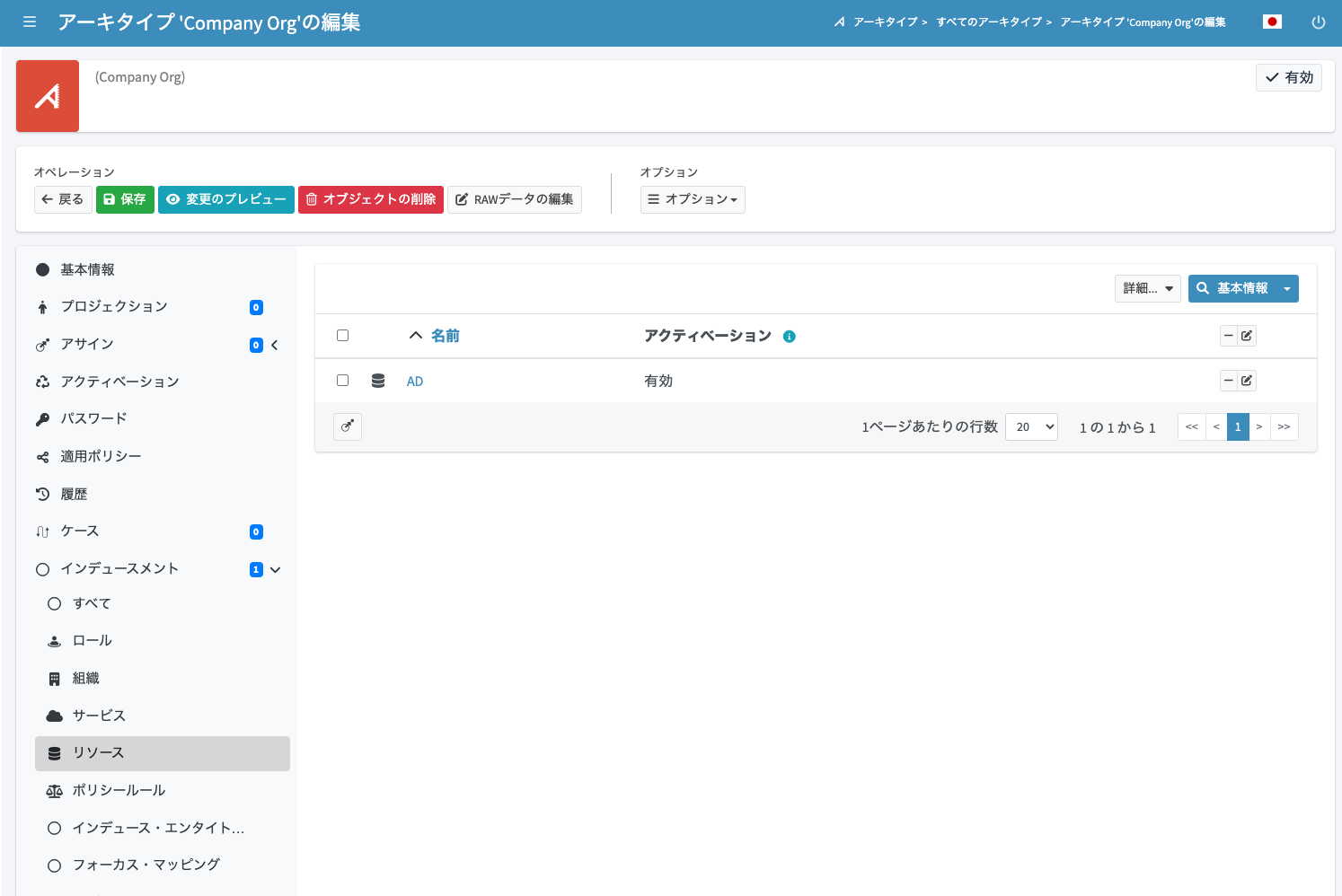Open the AD resource link
Screen dimensions: 1342x896
[x=415, y=382]
